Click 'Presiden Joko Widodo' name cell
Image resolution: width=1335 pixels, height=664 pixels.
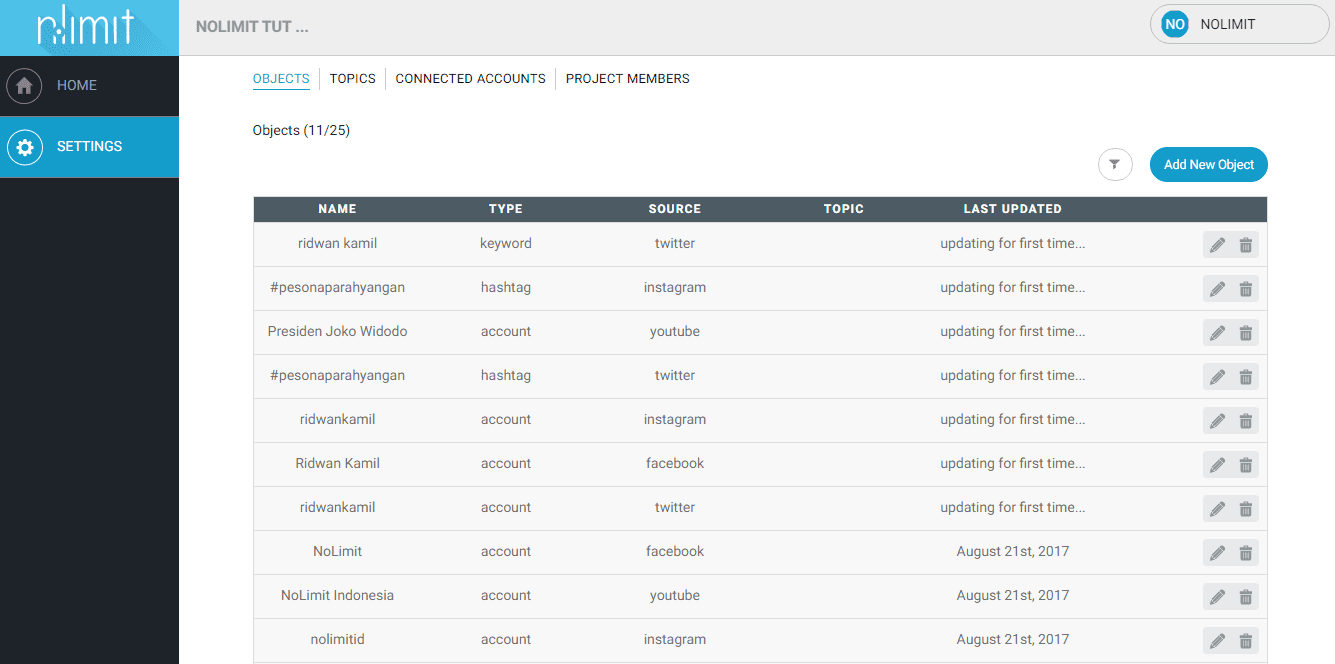338,332
